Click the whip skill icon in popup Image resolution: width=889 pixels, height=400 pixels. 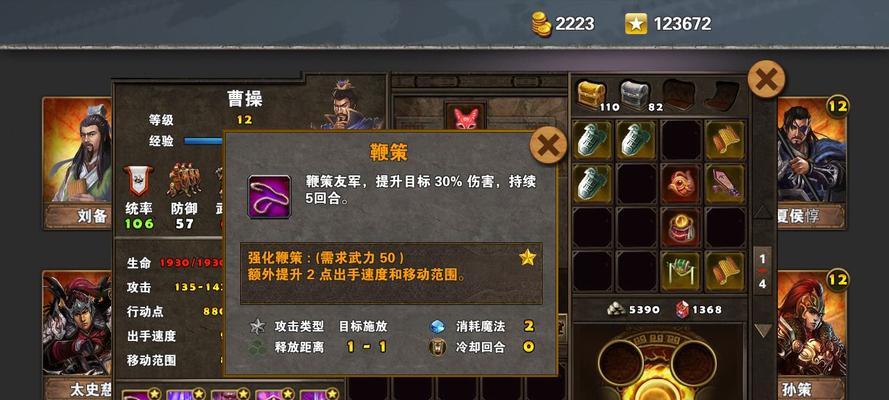coord(269,197)
